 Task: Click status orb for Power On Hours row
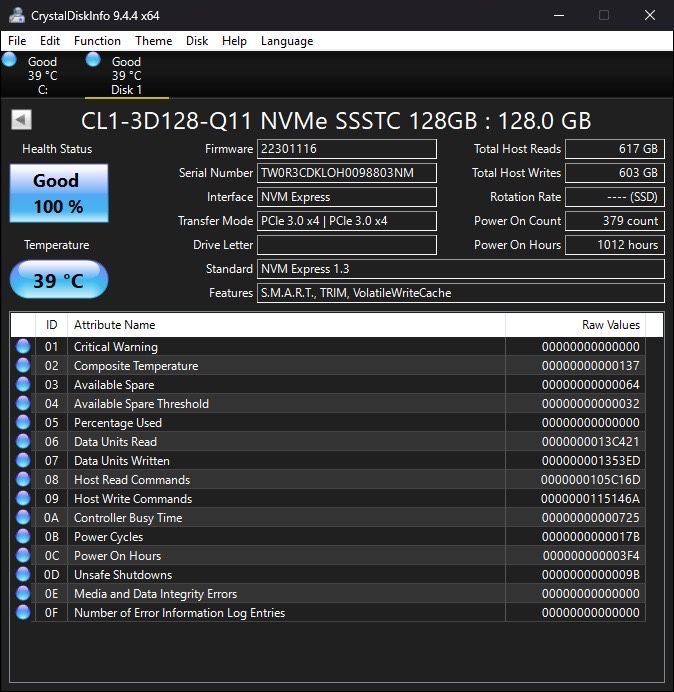pyautogui.click(x=23, y=555)
